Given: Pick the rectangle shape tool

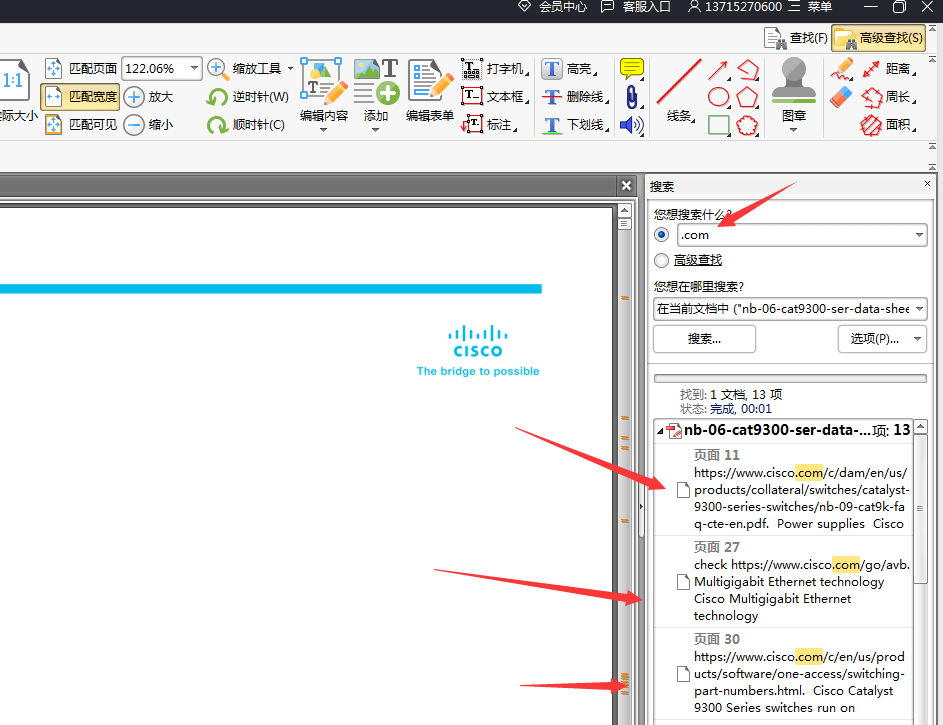Looking at the screenshot, I should click(x=718, y=125).
